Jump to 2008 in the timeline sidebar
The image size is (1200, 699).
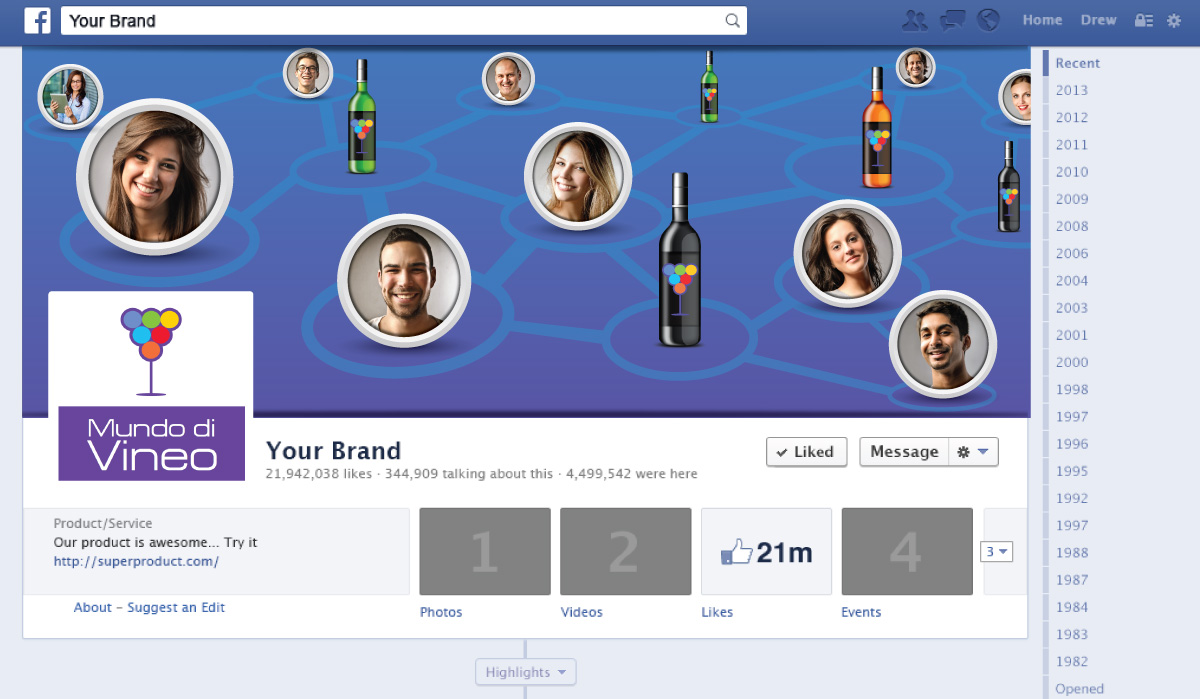pos(1070,226)
